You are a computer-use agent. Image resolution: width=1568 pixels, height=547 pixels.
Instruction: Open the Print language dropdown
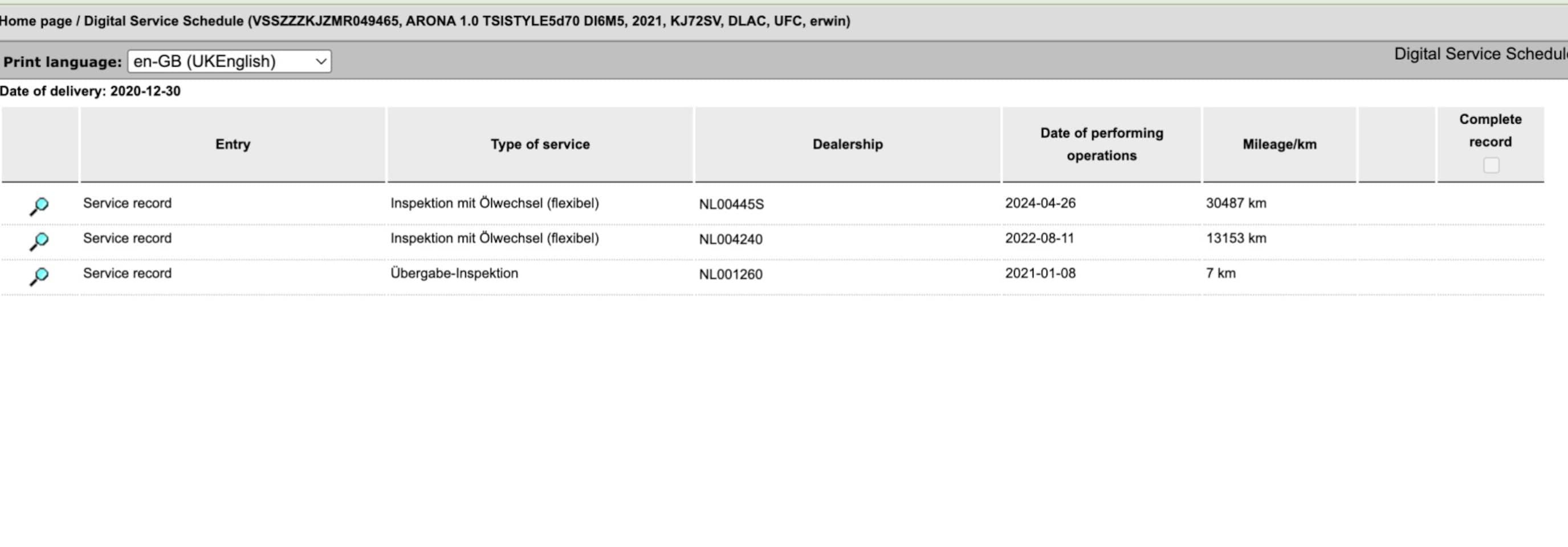point(230,62)
